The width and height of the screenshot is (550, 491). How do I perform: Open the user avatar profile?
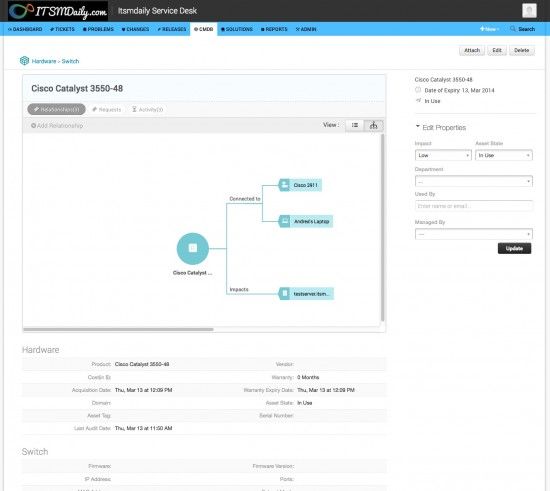coord(529,11)
